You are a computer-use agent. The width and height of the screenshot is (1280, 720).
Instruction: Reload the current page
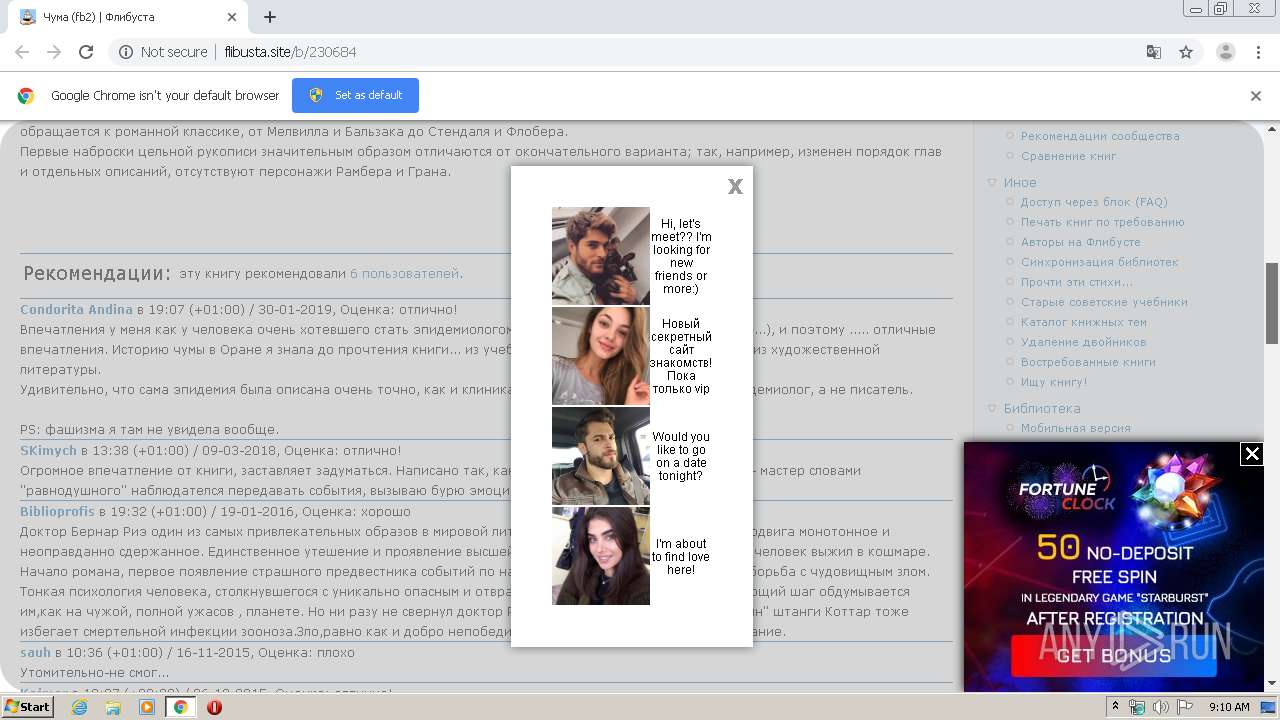(86, 52)
